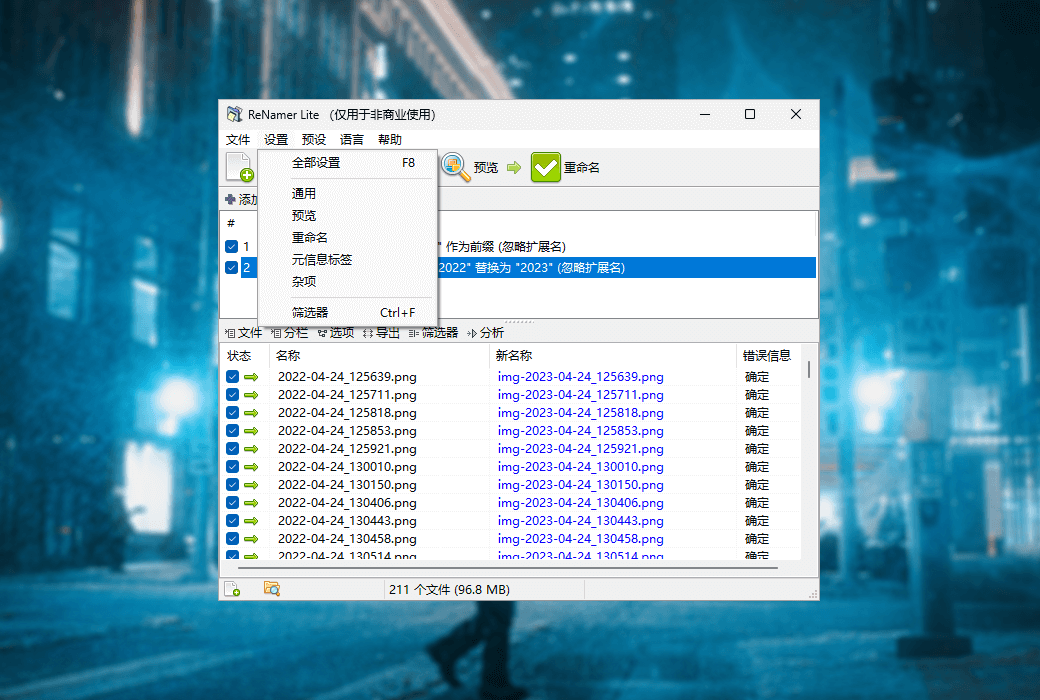Sort files by the 新名称 column header

514,355
